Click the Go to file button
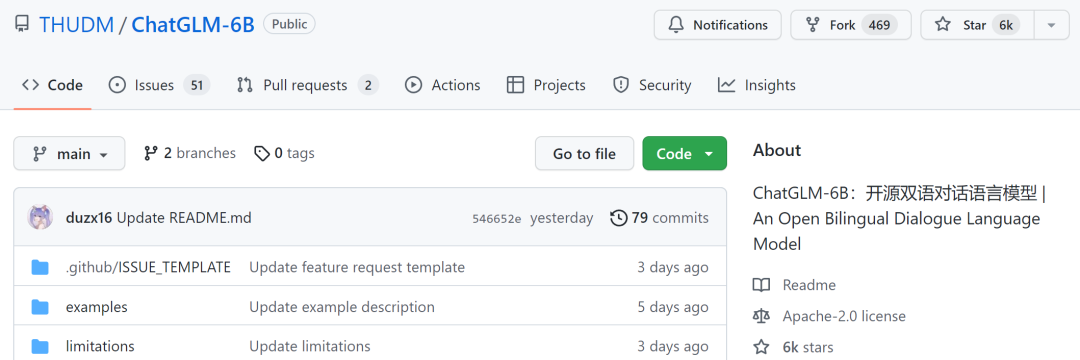Image resolution: width=1080 pixels, height=360 pixels. tap(584, 153)
